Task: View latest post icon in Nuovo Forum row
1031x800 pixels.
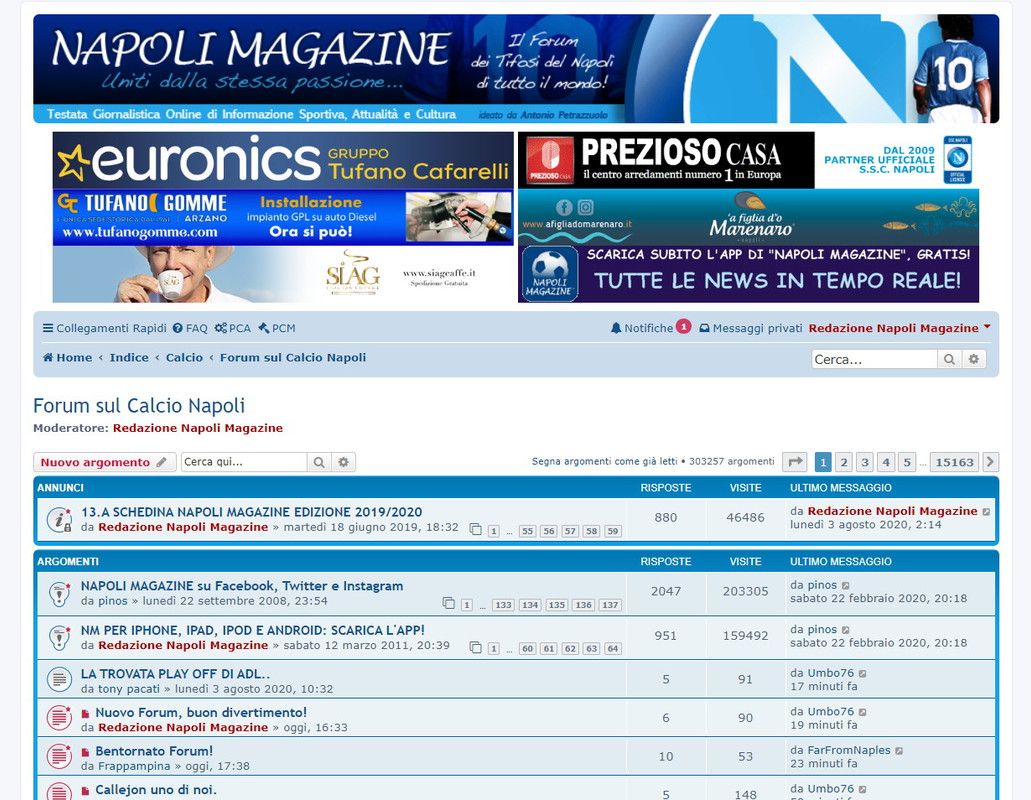Action: pos(863,713)
